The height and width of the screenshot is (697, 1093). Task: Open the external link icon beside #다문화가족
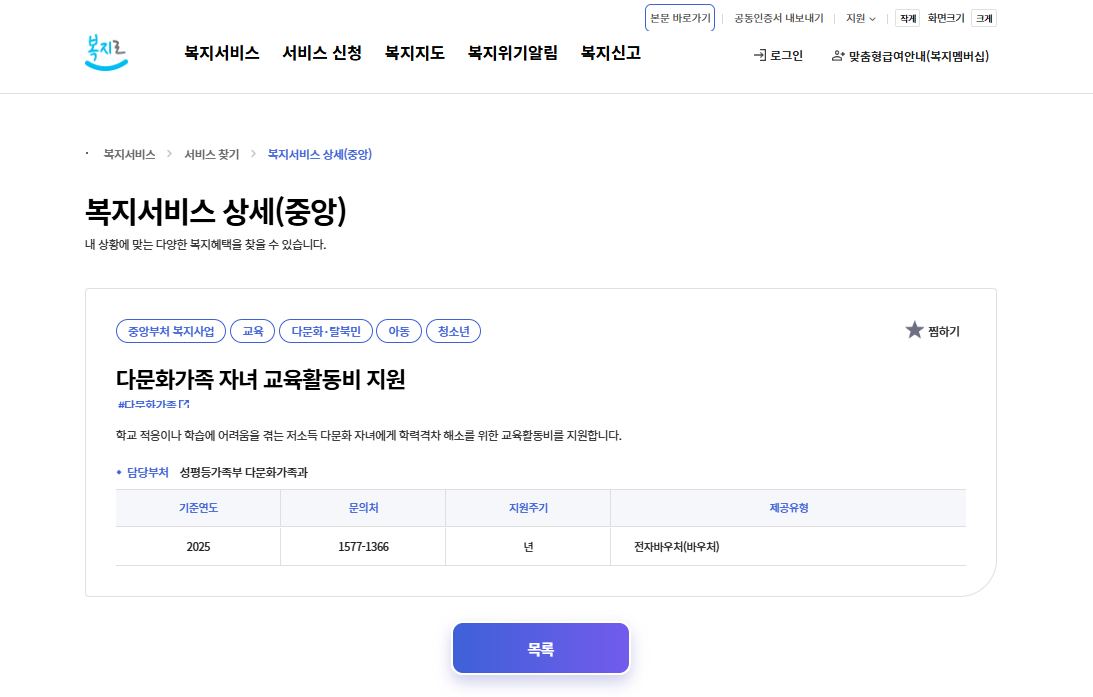[185, 403]
